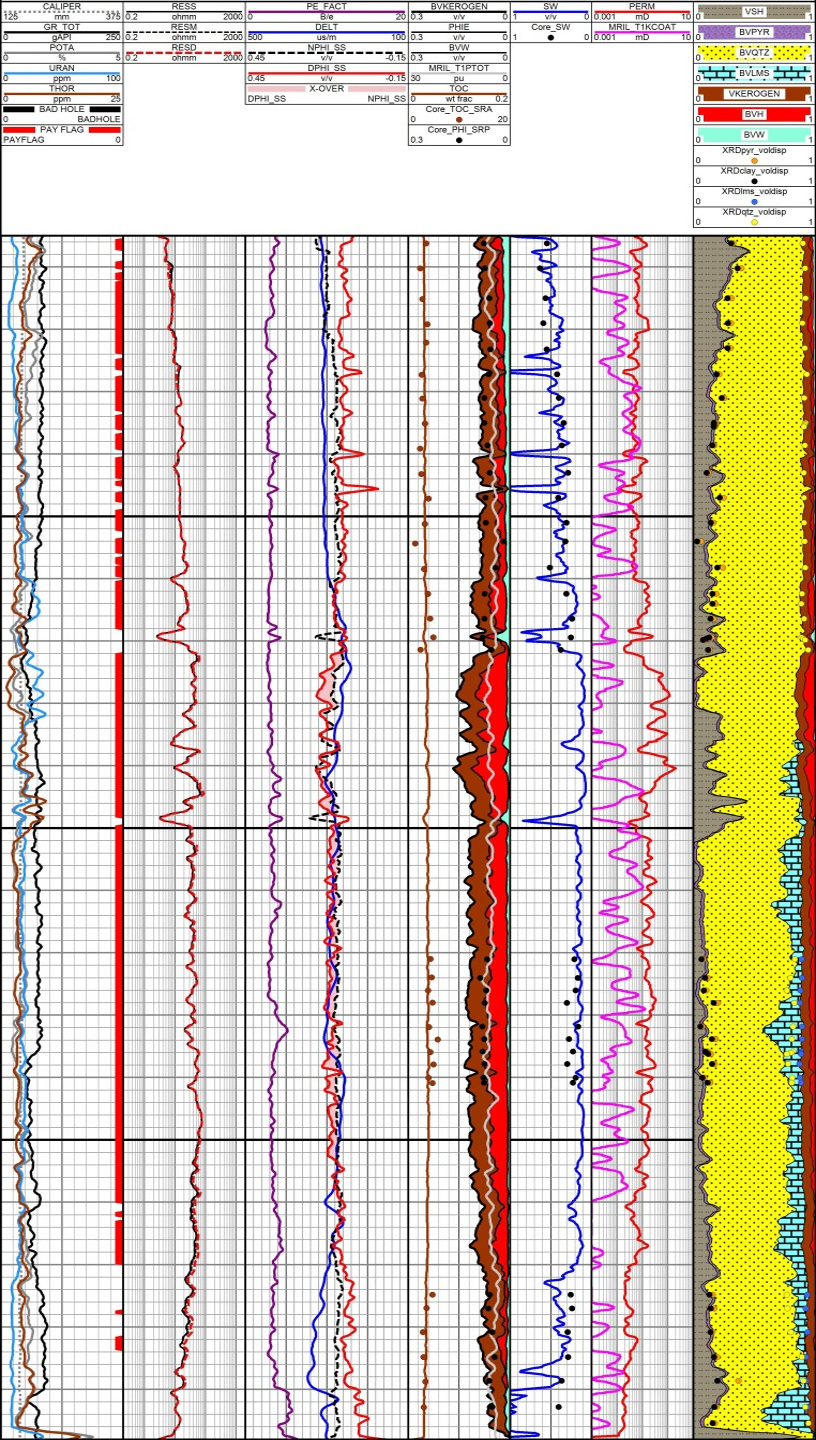Select the XRDlms_voldisp blue dot symbol
Screen dimensions: 816x1440
753,202
